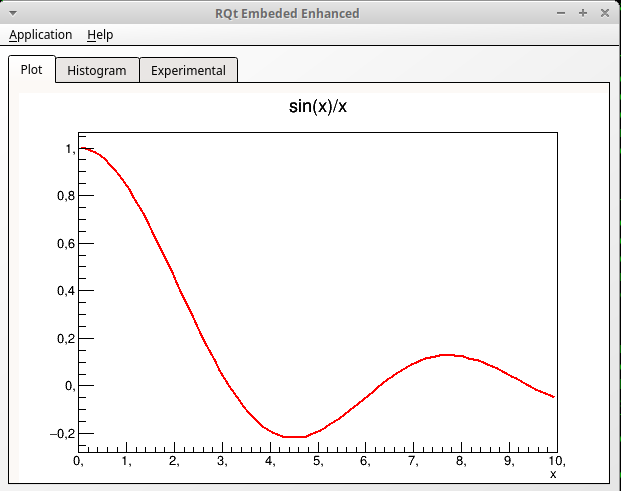
Task: Click the x-axis label 3,
Action: click(x=222, y=461)
